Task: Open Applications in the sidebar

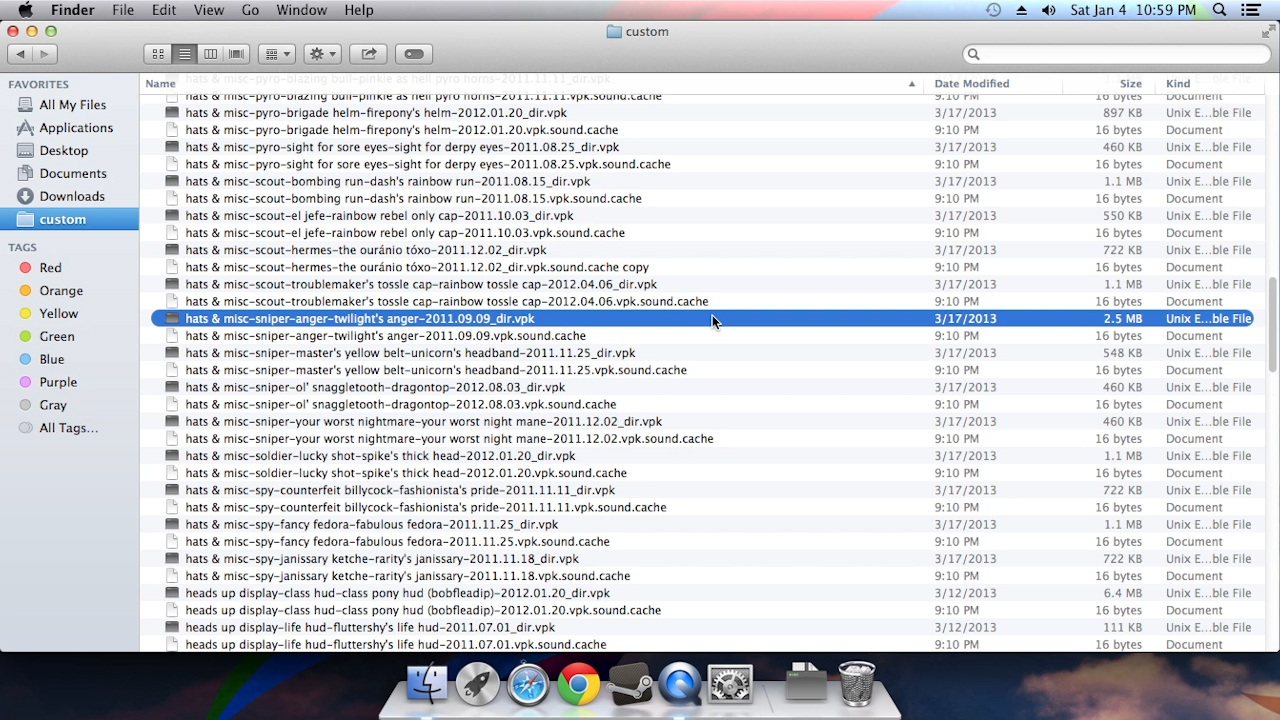Action: pyautogui.click(x=75, y=128)
